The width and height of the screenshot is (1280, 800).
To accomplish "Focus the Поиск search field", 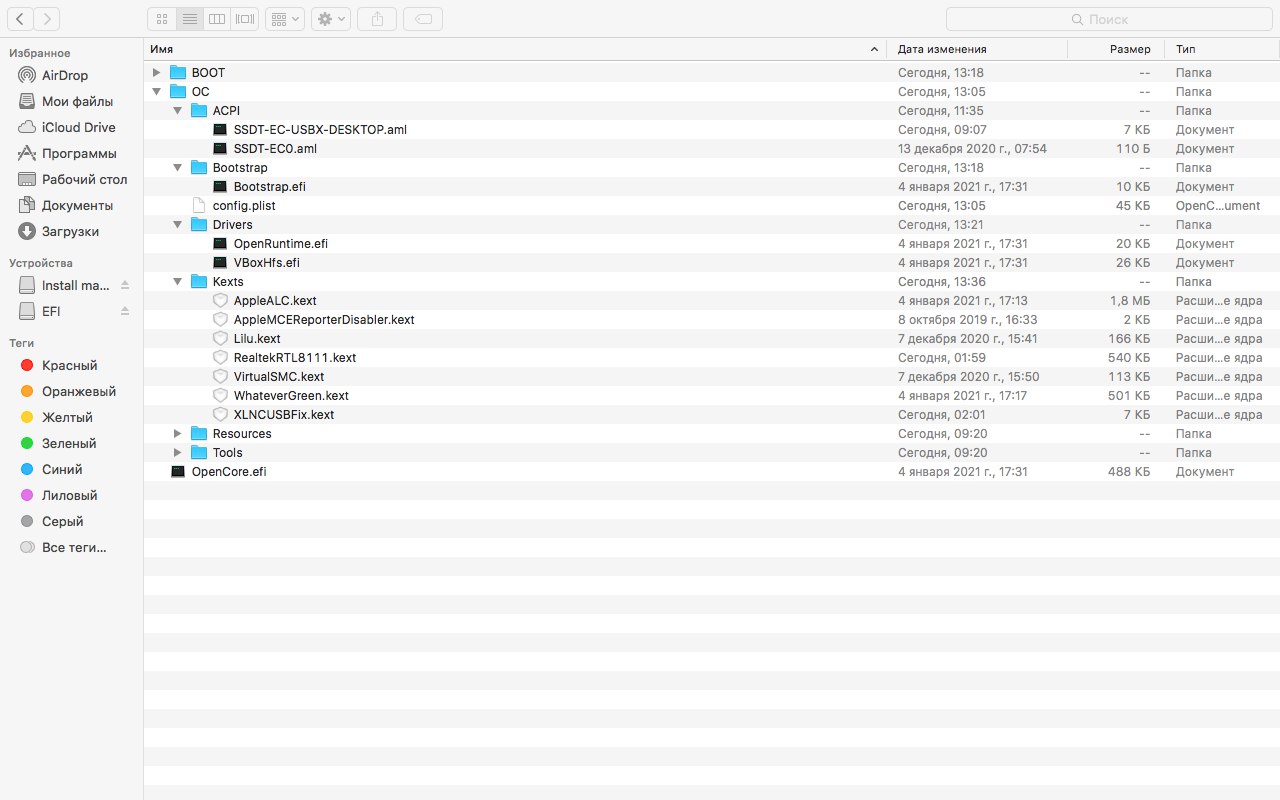I will [x=1109, y=18].
